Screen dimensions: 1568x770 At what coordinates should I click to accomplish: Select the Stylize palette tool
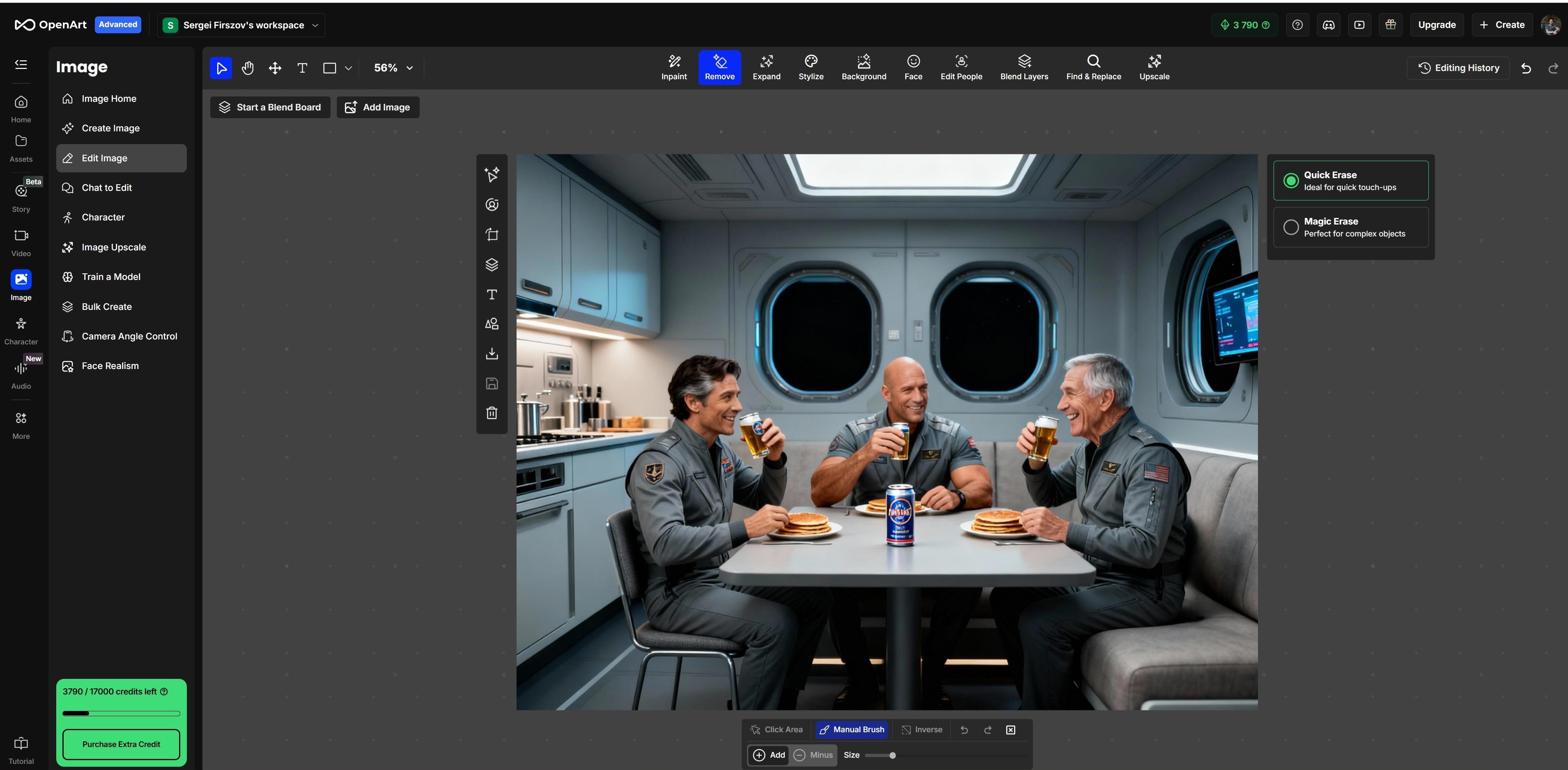pos(810,67)
